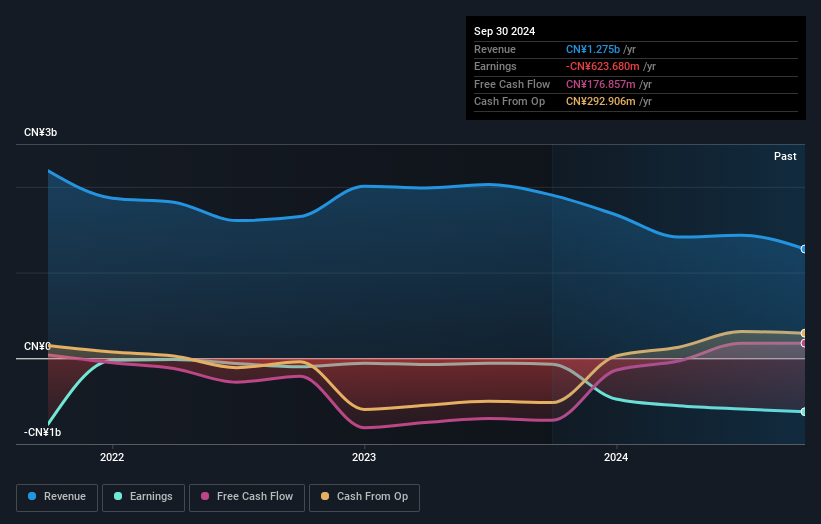Click the Cash From Op tooltip row label
The width and height of the screenshot is (821, 524).
click(x=509, y=102)
